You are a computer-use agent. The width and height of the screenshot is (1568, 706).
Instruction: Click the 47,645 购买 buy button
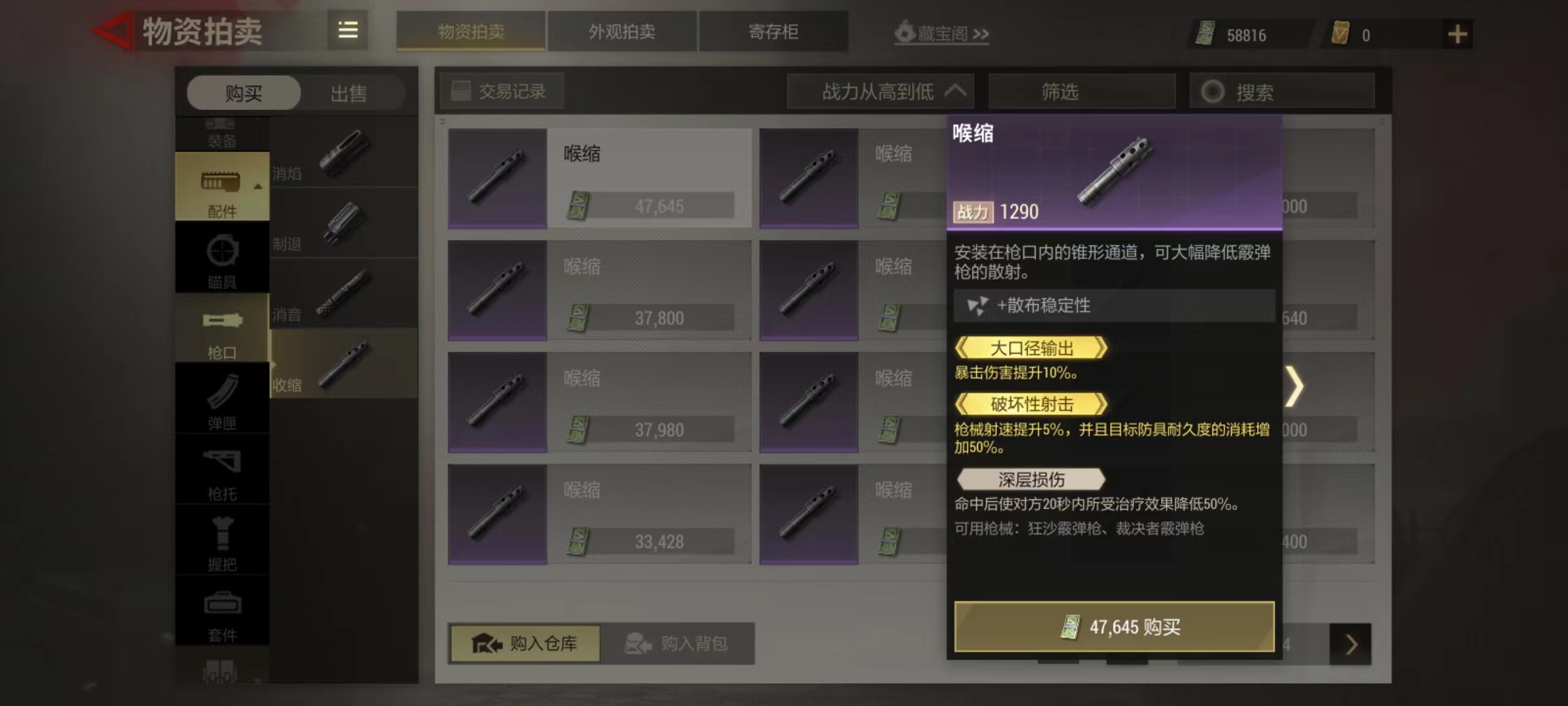click(1115, 627)
